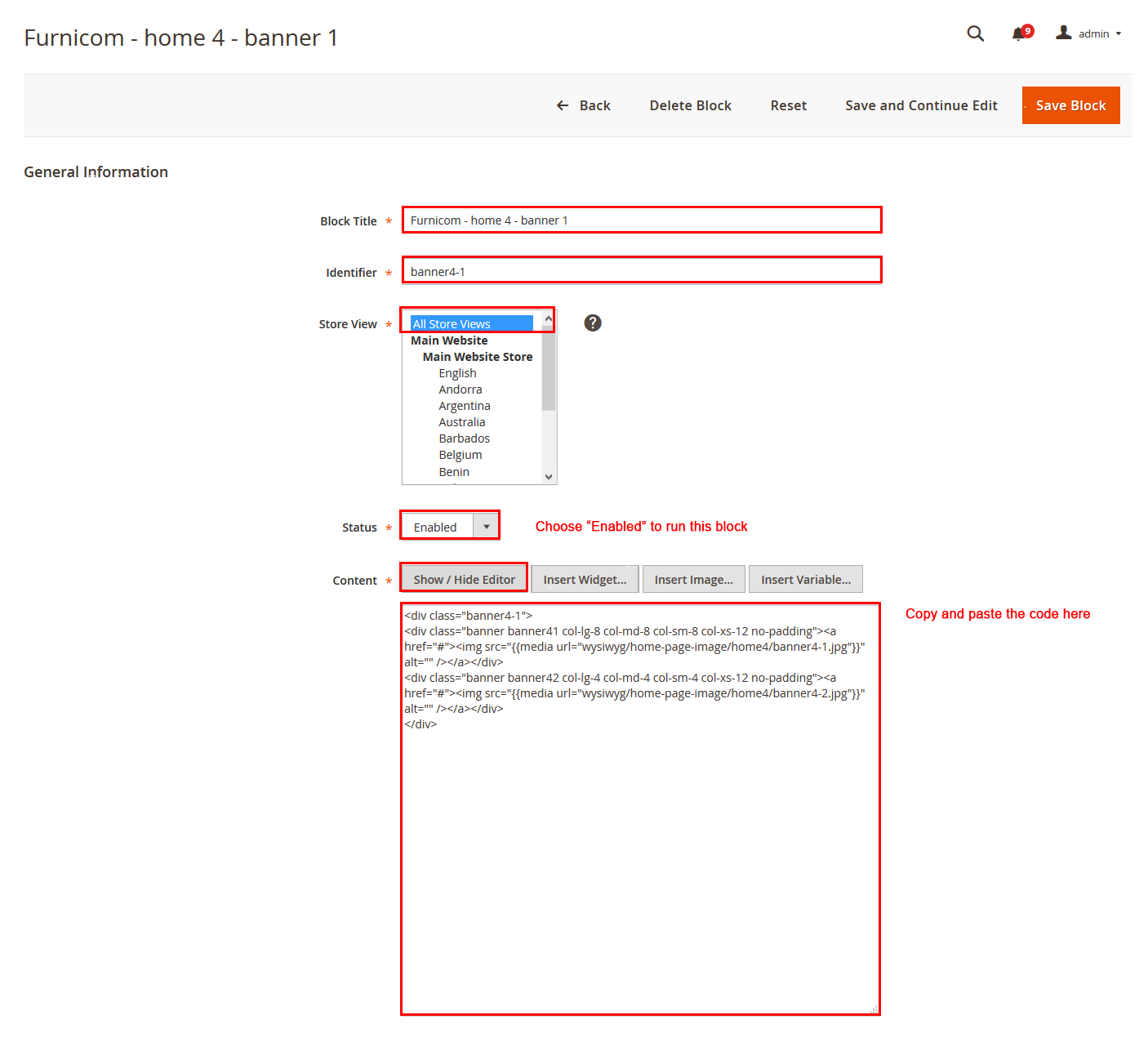Viewport: 1148px width, 1064px height.
Task: Select Argentina store view
Action: pyautogui.click(x=465, y=406)
